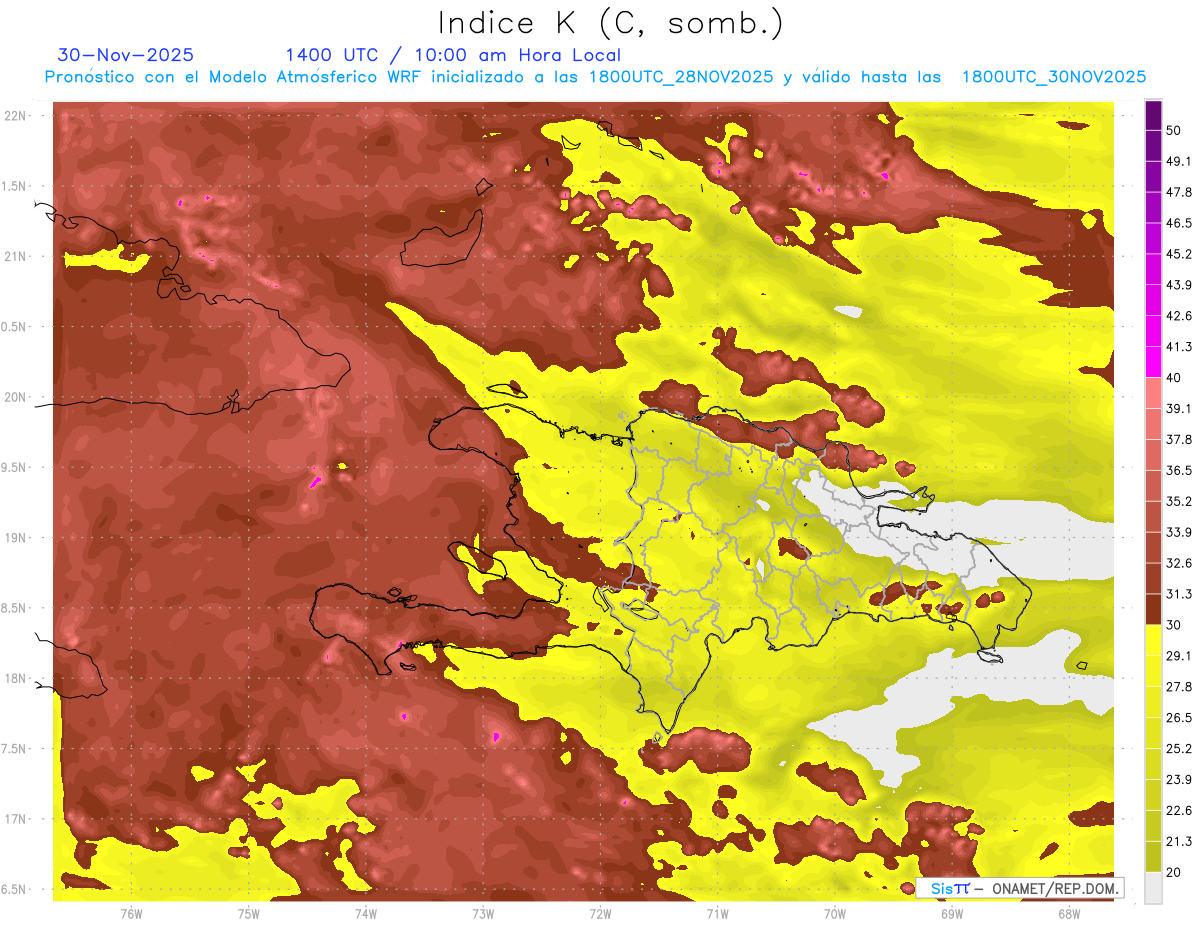Click the latitude label '19N'
Screen dimensions: 1200x927
click(14, 537)
